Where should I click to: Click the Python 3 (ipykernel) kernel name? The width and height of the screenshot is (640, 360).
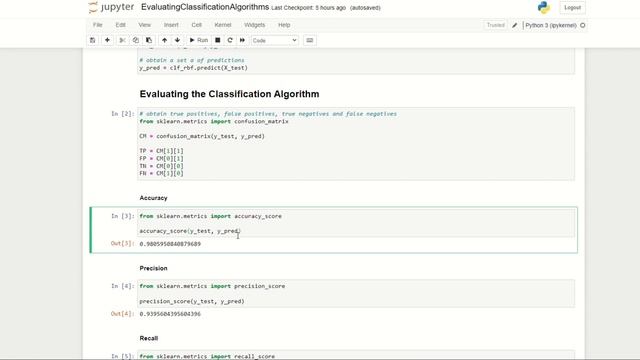551,25
